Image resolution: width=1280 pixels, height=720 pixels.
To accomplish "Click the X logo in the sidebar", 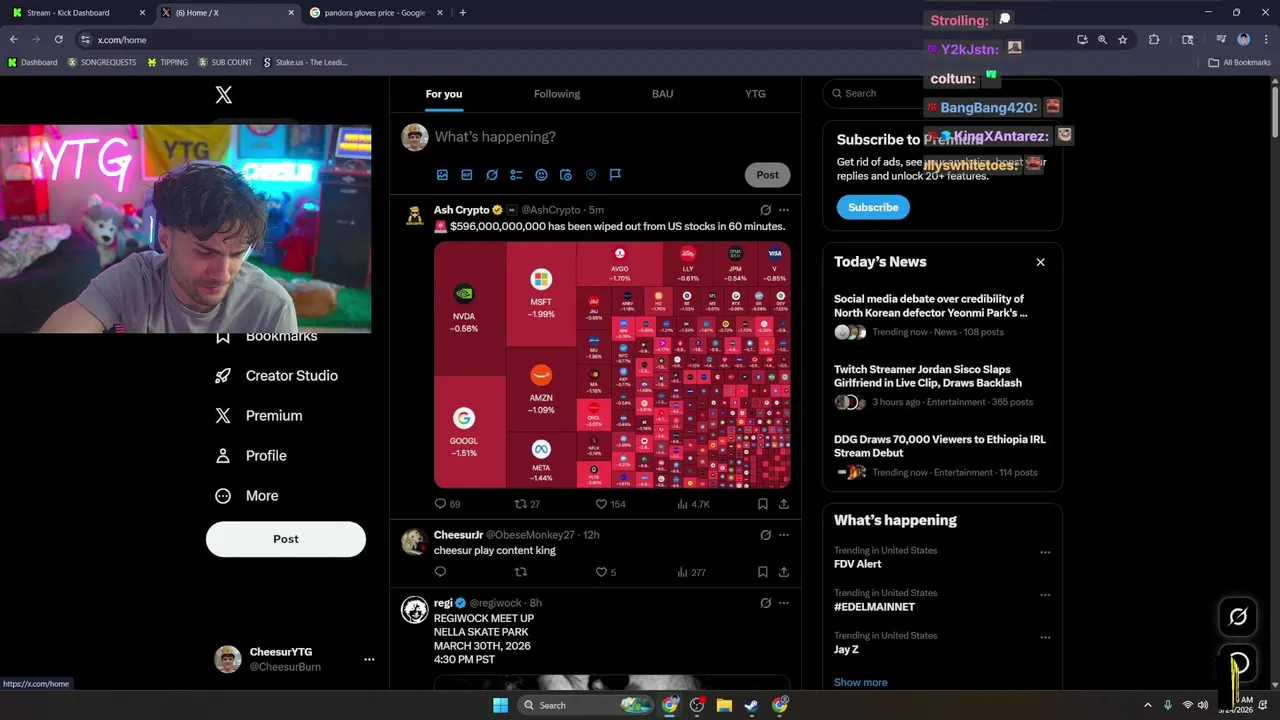I will [224, 95].
